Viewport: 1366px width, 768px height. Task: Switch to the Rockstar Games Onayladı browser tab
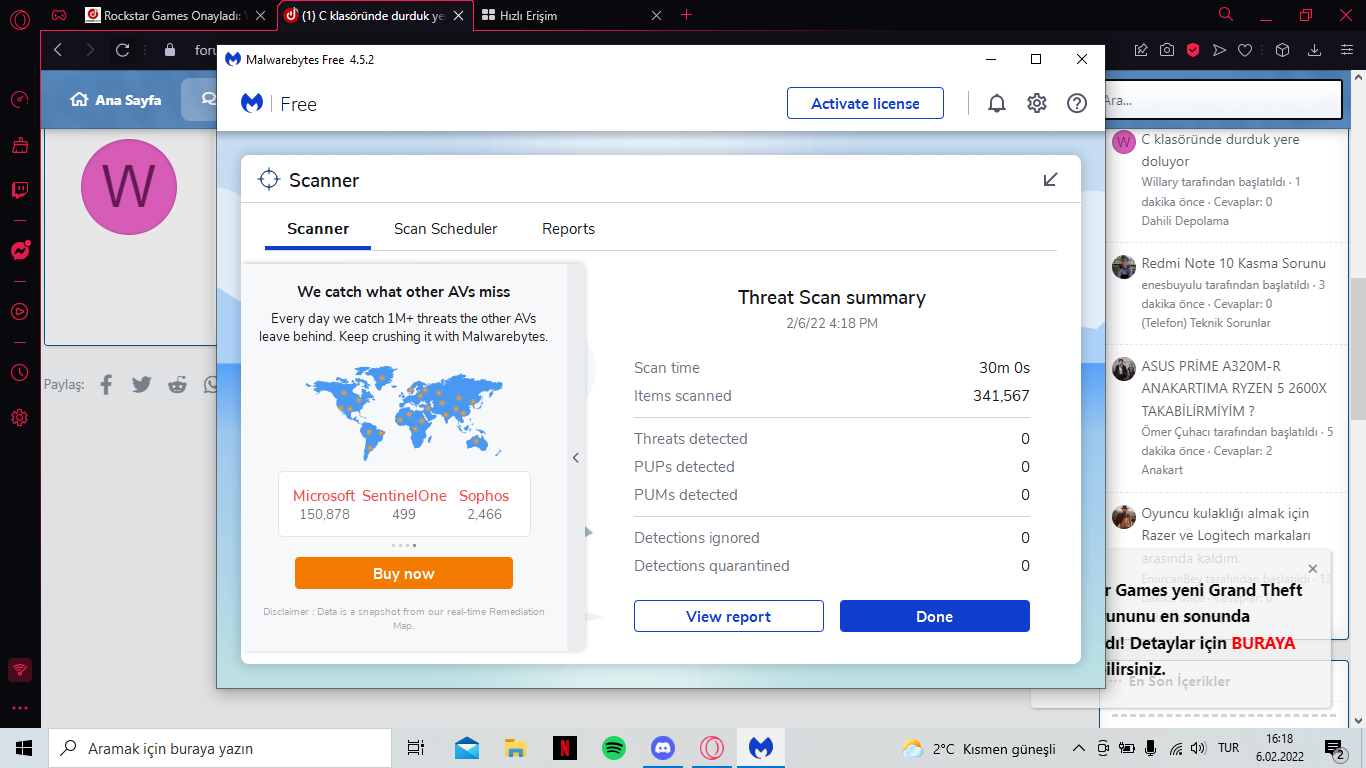click(175, 15)
